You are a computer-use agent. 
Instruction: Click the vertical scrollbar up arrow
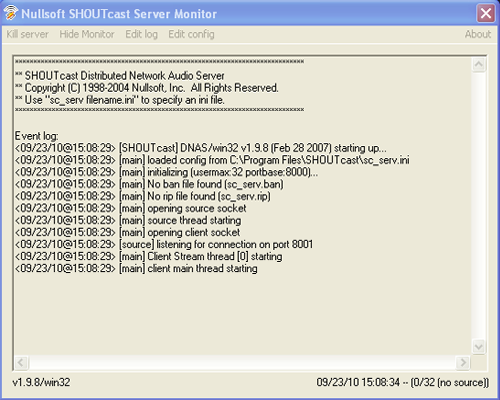click(479, 65)
